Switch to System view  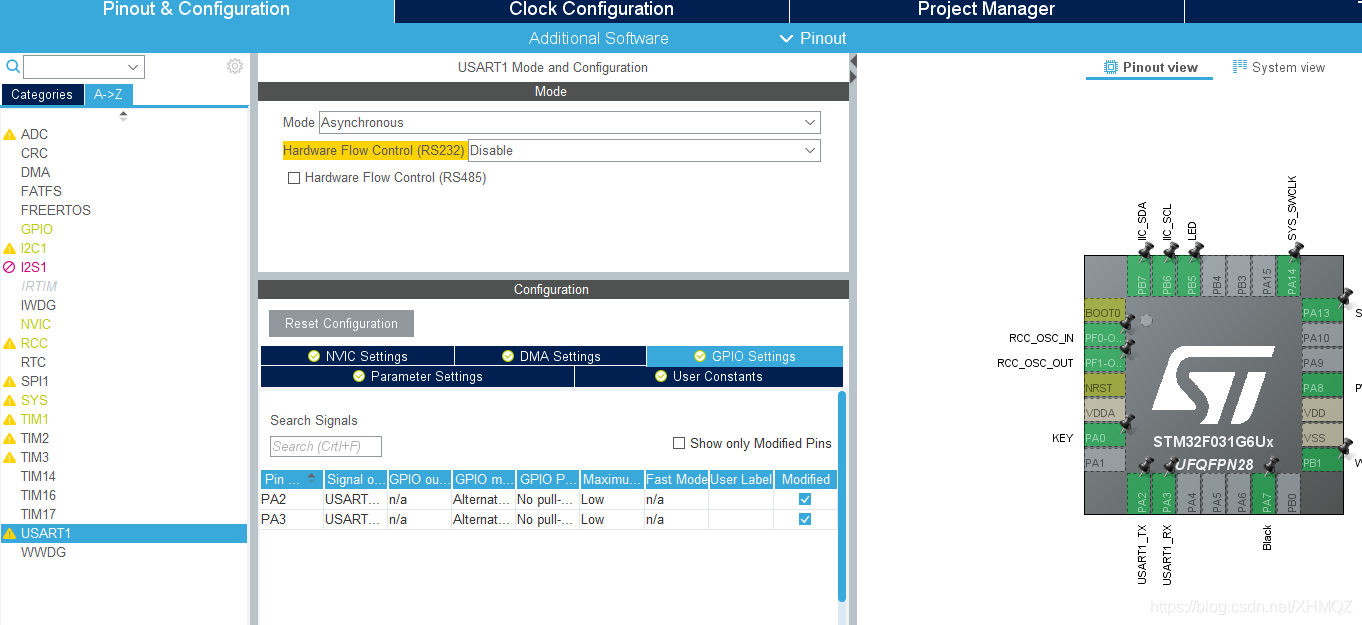point(1278,67)
